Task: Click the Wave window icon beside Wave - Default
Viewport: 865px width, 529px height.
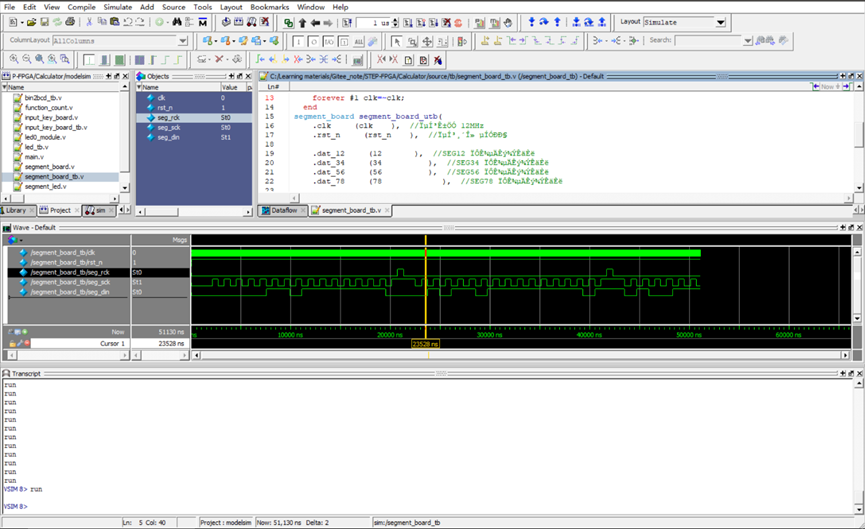Action: click(6, 227)
